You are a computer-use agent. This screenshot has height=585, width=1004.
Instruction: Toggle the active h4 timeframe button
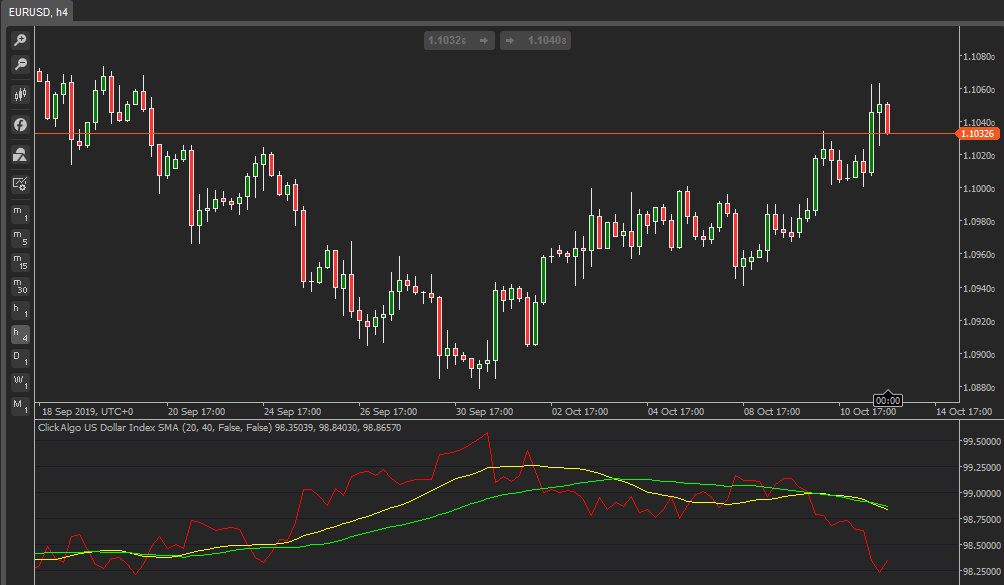pyautogui.click(x=19, y=334)
